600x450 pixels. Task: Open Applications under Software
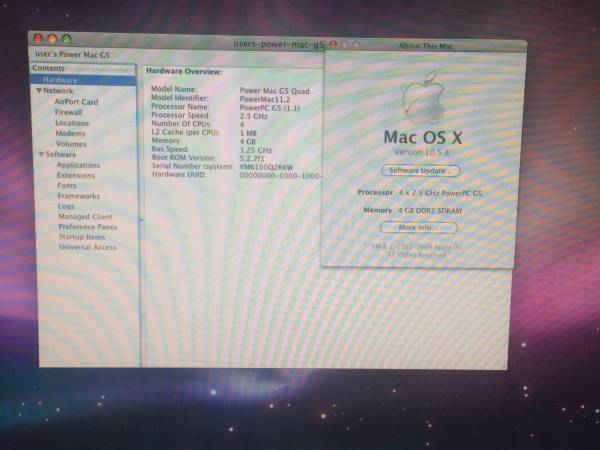(78, 165)
